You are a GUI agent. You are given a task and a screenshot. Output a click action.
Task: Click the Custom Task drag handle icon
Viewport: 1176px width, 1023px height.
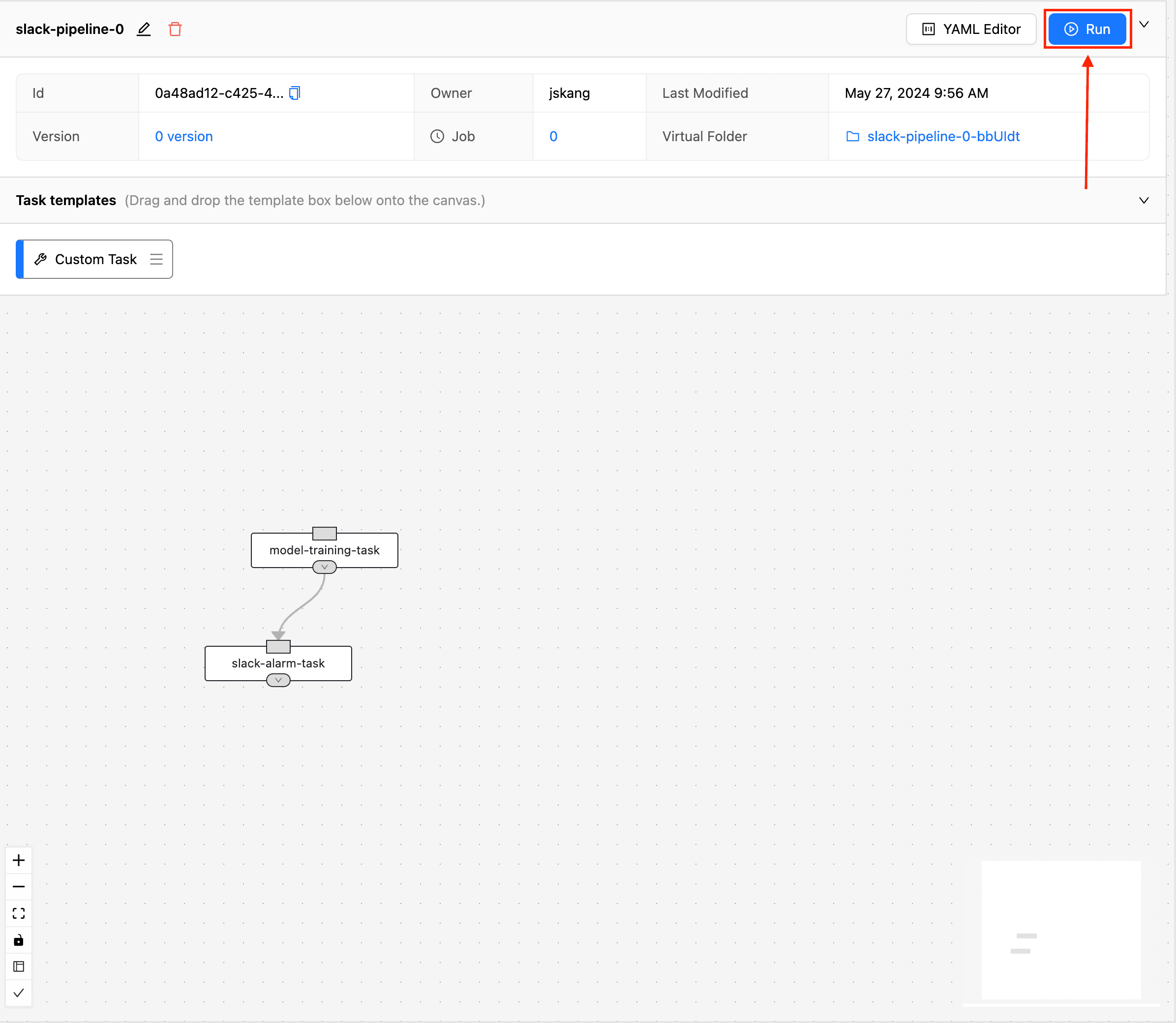click(x=156, y=259)
